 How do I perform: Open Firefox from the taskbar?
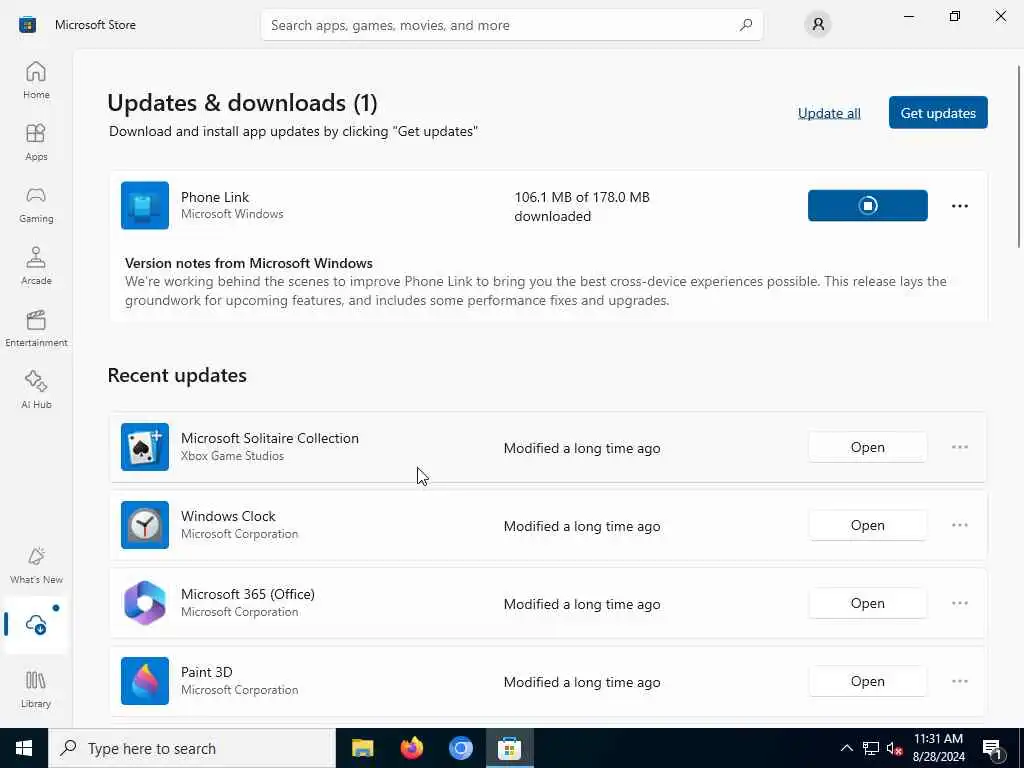coord(411,748)
